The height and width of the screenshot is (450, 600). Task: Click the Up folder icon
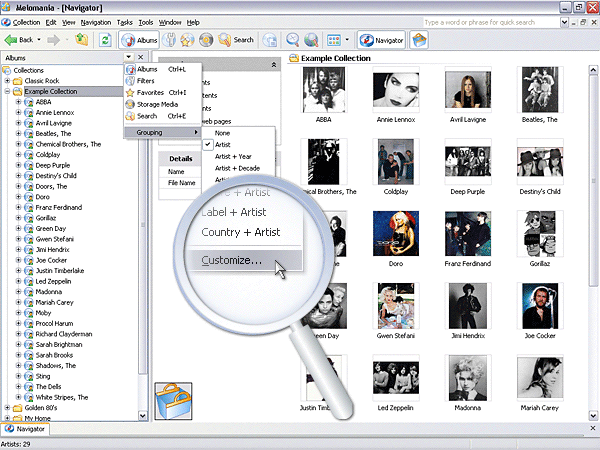pyautogui.click(x=82, y=40)
